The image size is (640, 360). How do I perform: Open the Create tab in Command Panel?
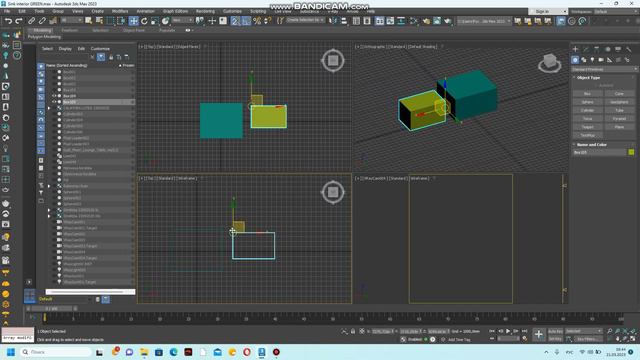click(575, 49)
